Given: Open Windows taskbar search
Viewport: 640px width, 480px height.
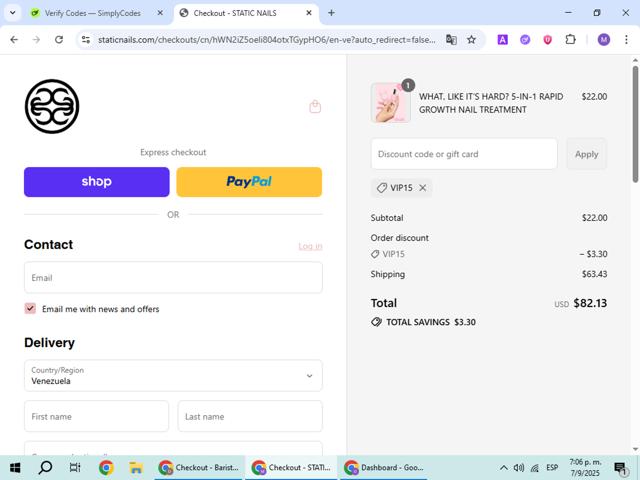Looking at the screenshot, I should pos(45,468).
